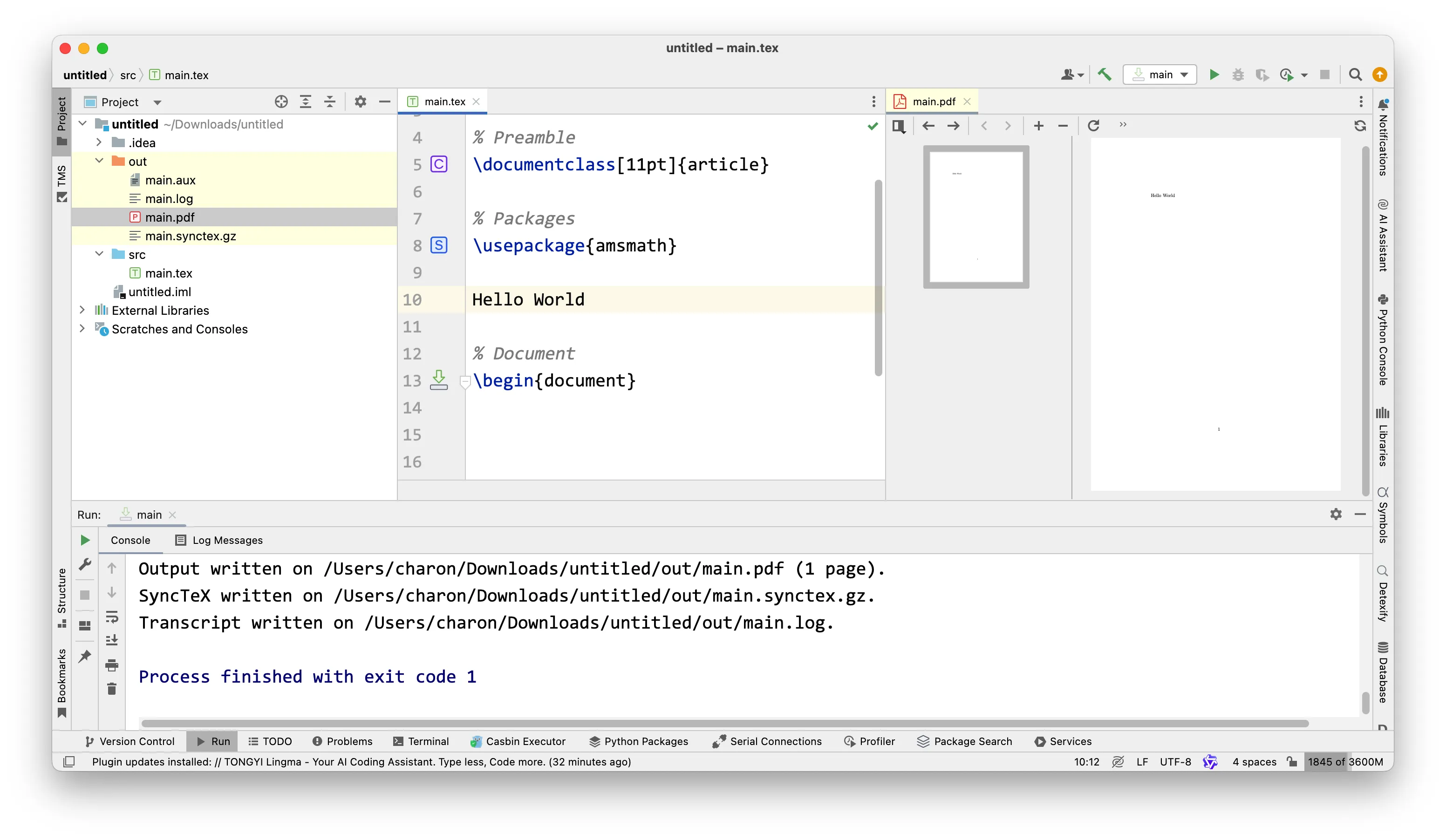Screen dimensions: 1446x840
Task: Toggle the read-only lock in status bar
Action: tap(1292, 761)
